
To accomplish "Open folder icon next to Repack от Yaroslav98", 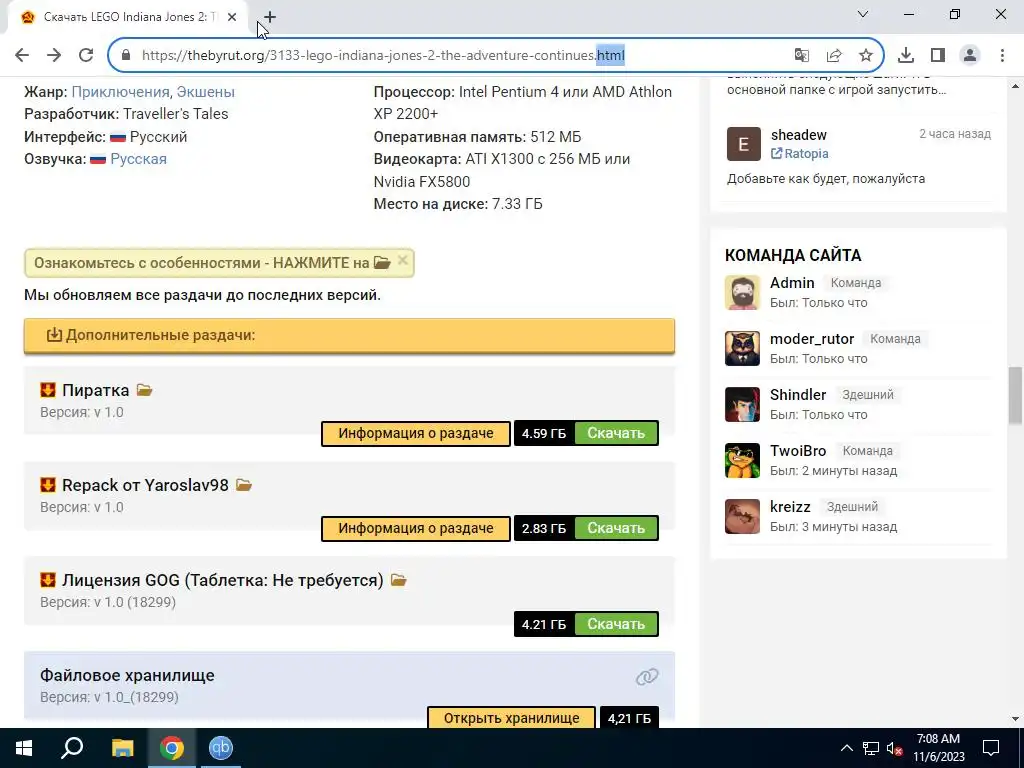I will pyautogui.click(x=244, y=485).
